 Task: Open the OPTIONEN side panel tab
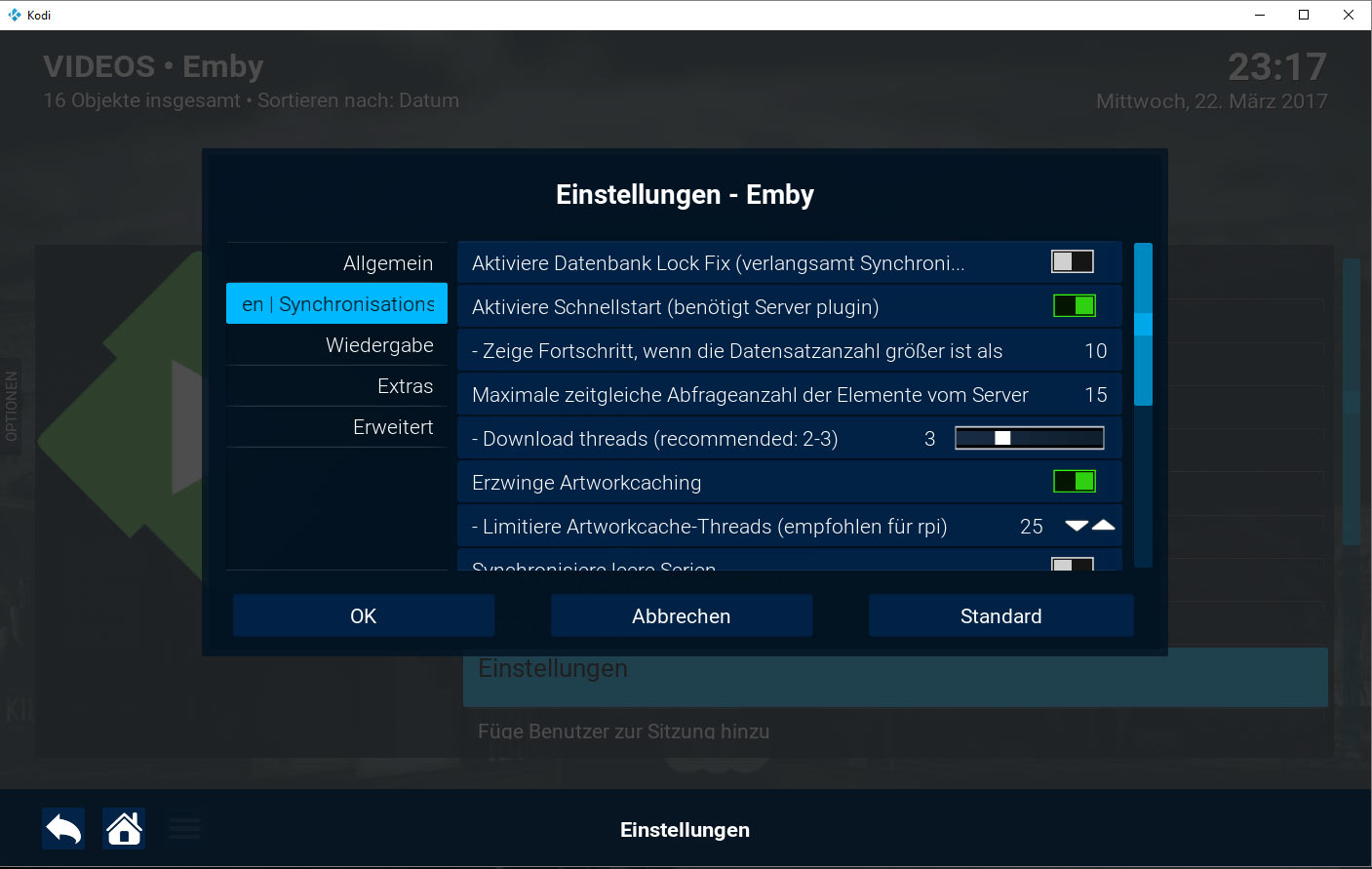coord(11,407)
